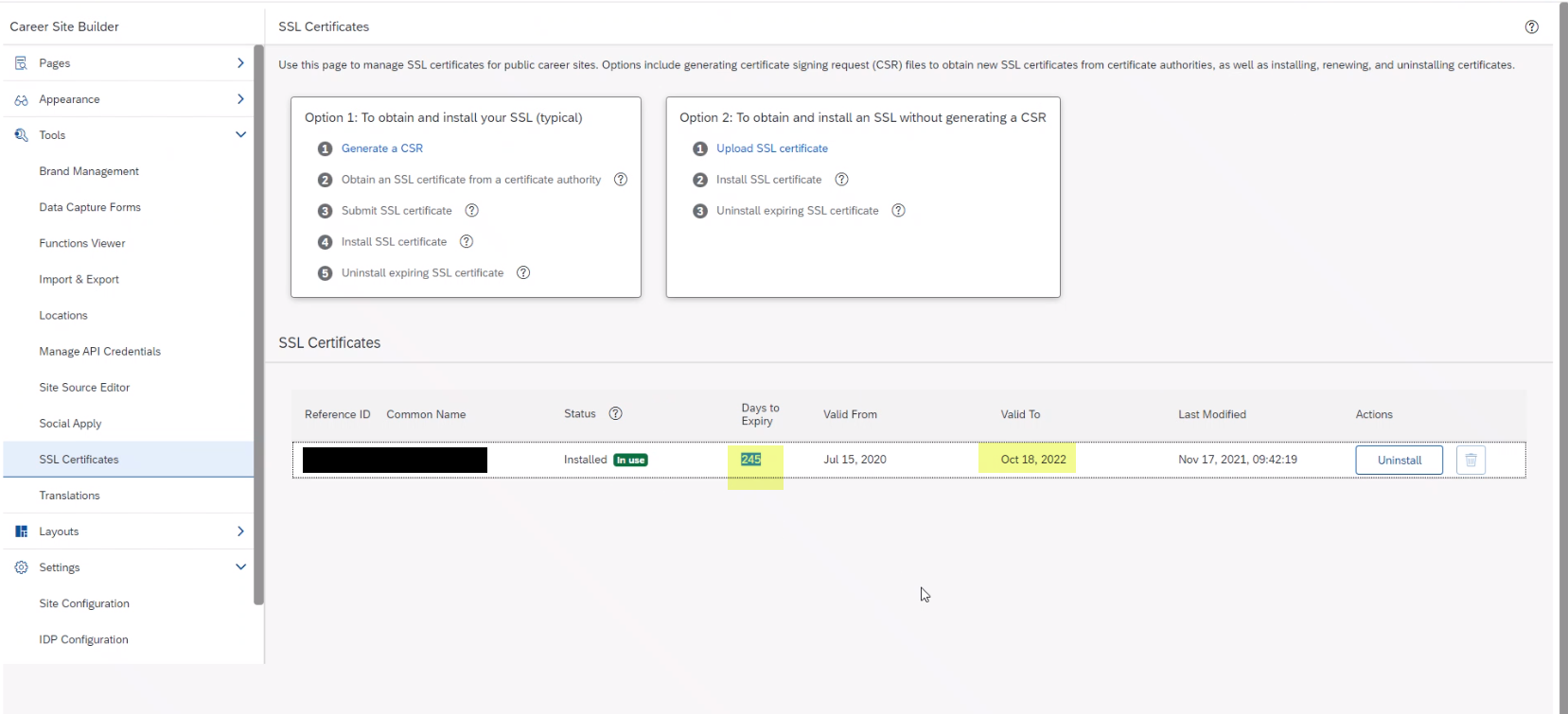
Task: Collapse the Tools section chevron
Action: (x=240, y=135)
